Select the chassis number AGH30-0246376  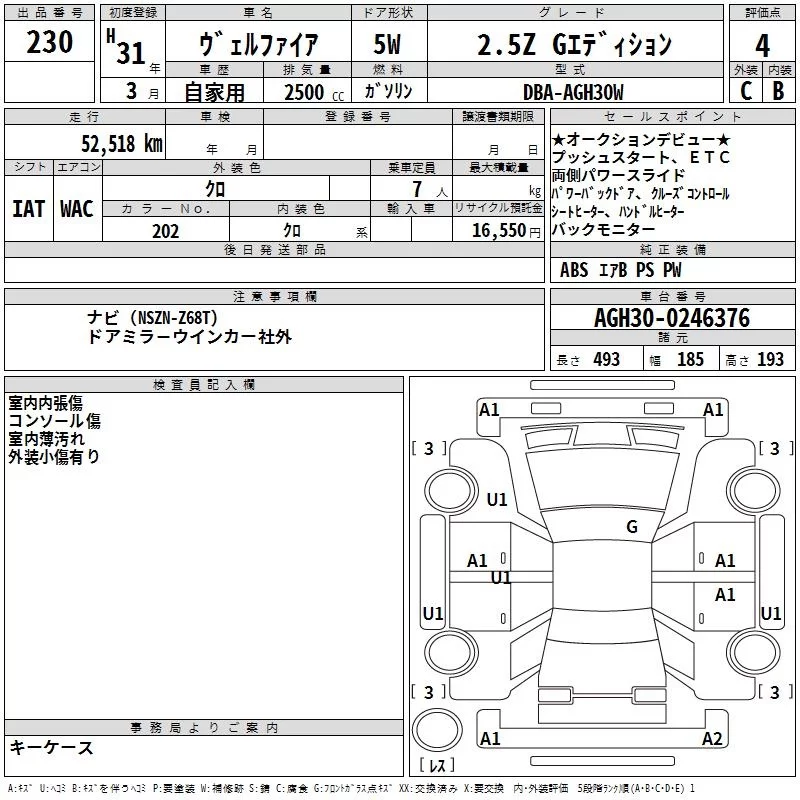tap(672, 318)
